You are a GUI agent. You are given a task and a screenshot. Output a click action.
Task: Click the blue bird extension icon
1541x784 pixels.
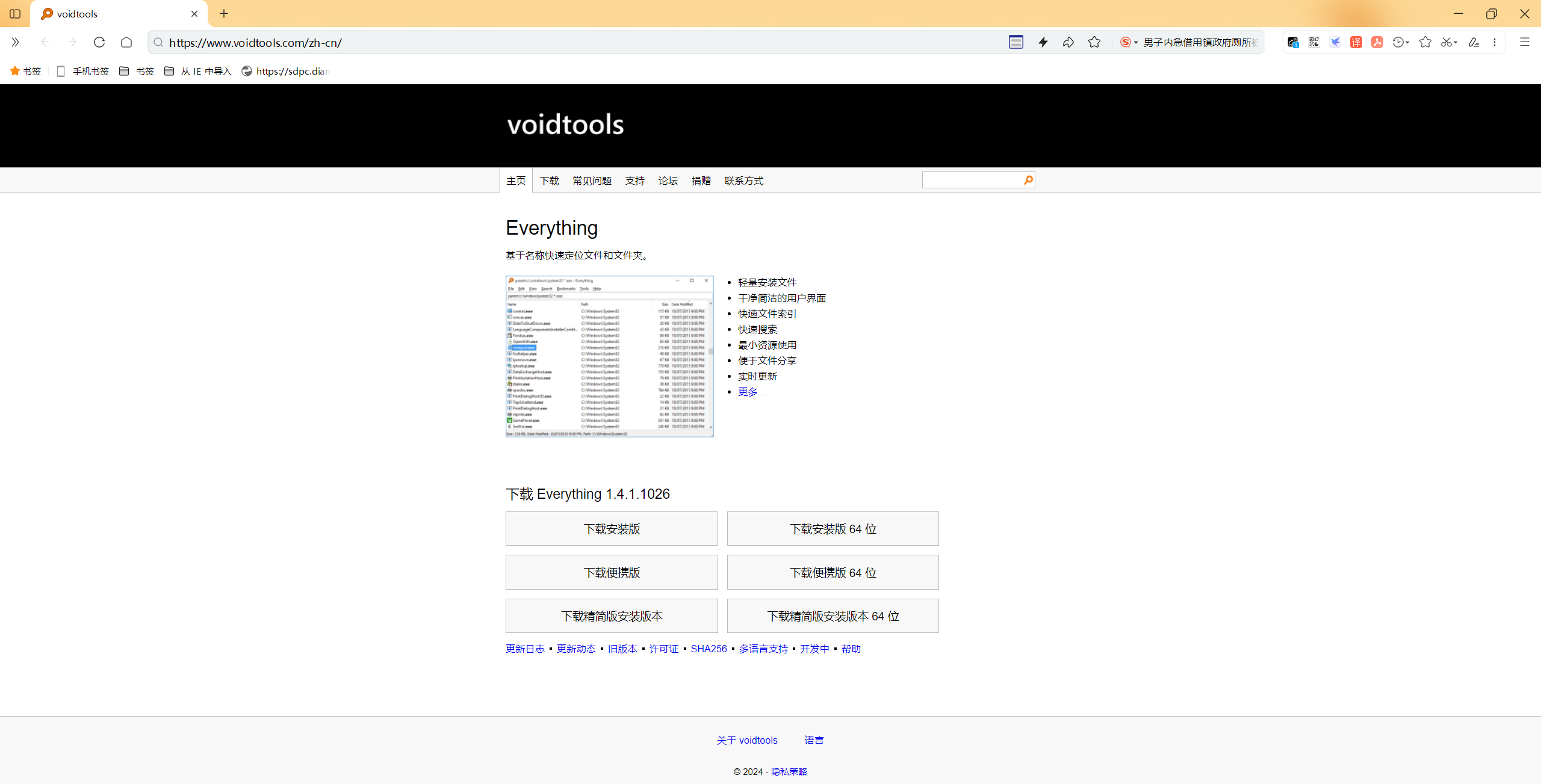click(1335, 42)
